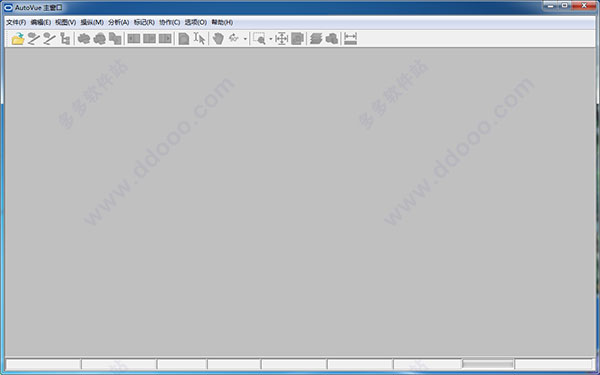The image size is (600, 375).
Task: Select the zoom box magnifier tool
Action: pos(259,39)
